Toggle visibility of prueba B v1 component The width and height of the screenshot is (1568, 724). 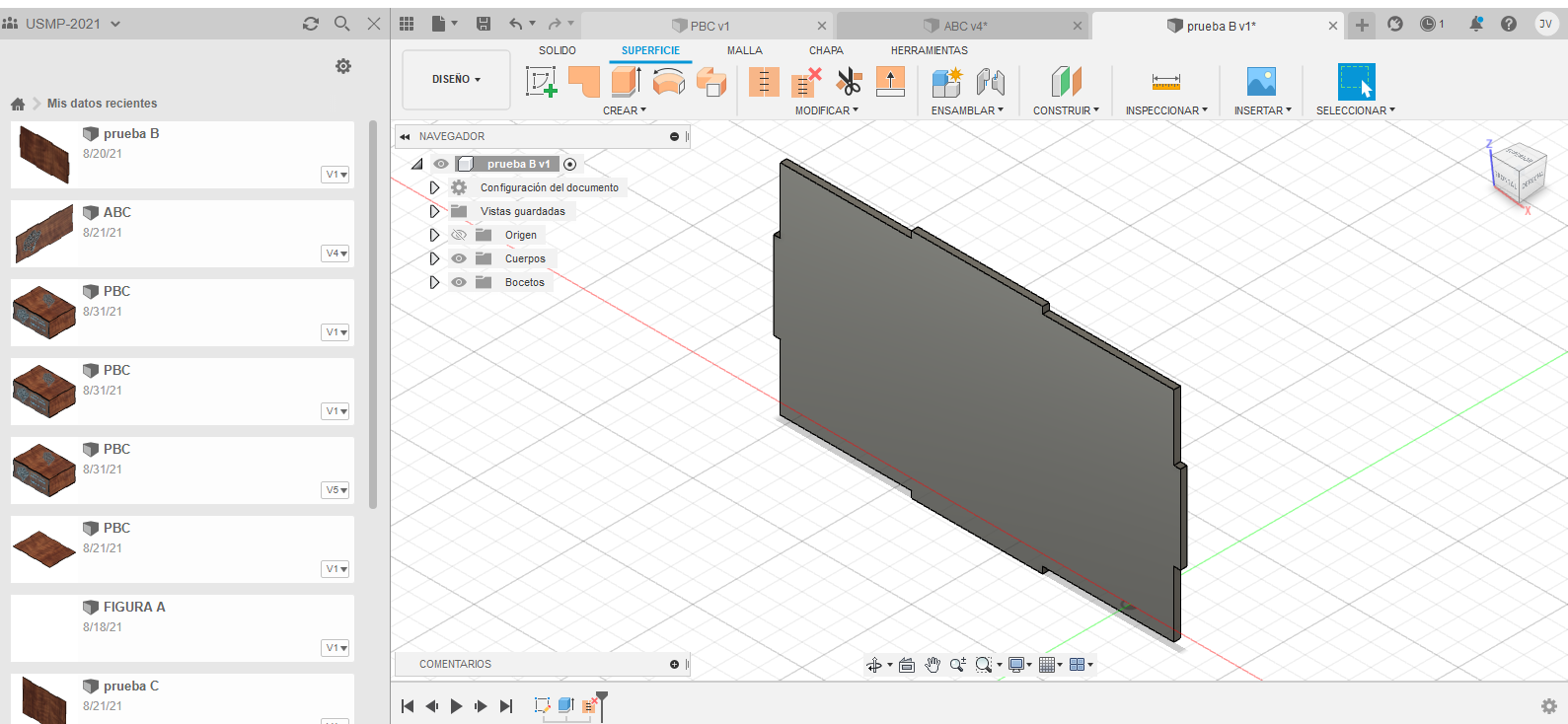[441, 164]
